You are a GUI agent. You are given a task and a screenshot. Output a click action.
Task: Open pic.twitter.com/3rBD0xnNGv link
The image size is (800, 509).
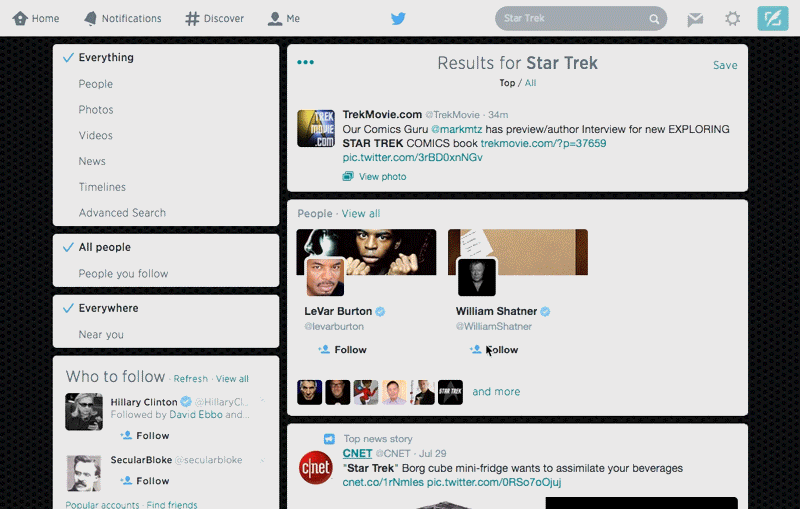tap(412, 158)
